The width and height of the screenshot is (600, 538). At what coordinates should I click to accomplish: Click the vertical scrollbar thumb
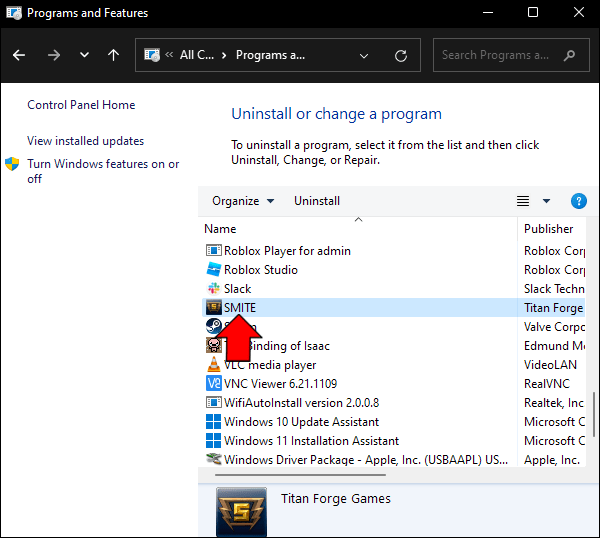(x=593, y=414)
